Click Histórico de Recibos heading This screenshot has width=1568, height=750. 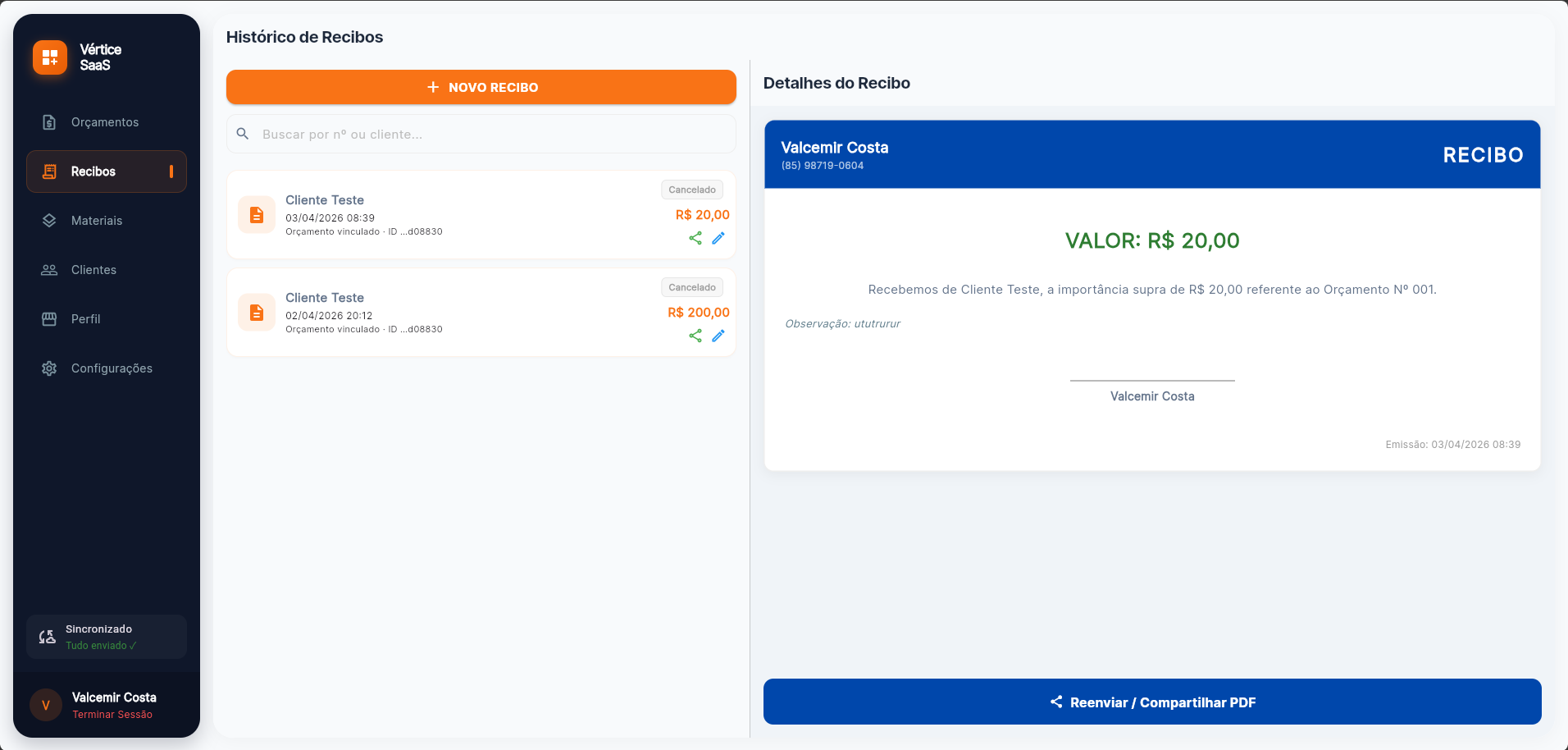click(305, 37)
